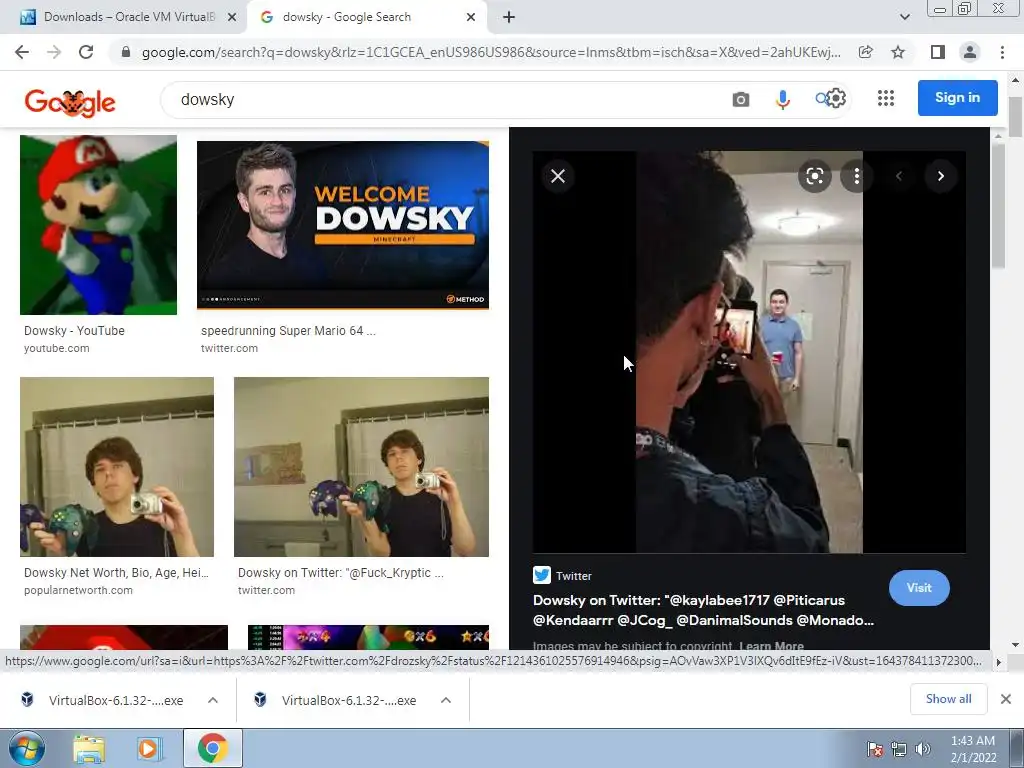Click the Visit button
The height and width of the screenshot is (768, 1024).
919,588
